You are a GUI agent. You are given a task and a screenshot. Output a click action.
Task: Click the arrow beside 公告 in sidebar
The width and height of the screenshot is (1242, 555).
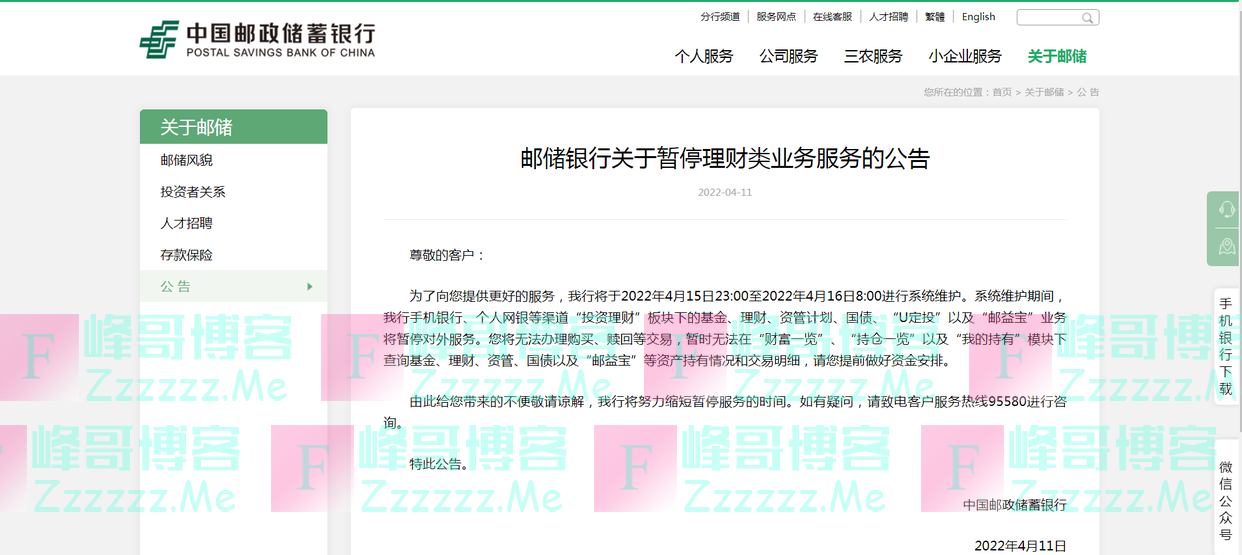310,287
